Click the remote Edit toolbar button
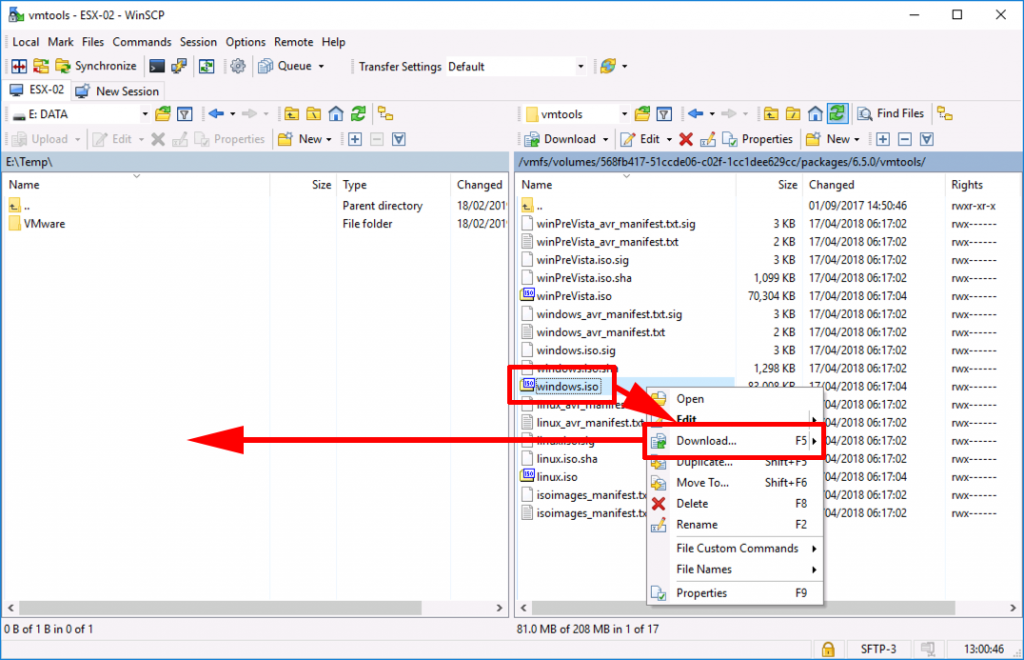 [x=641, y=139]
